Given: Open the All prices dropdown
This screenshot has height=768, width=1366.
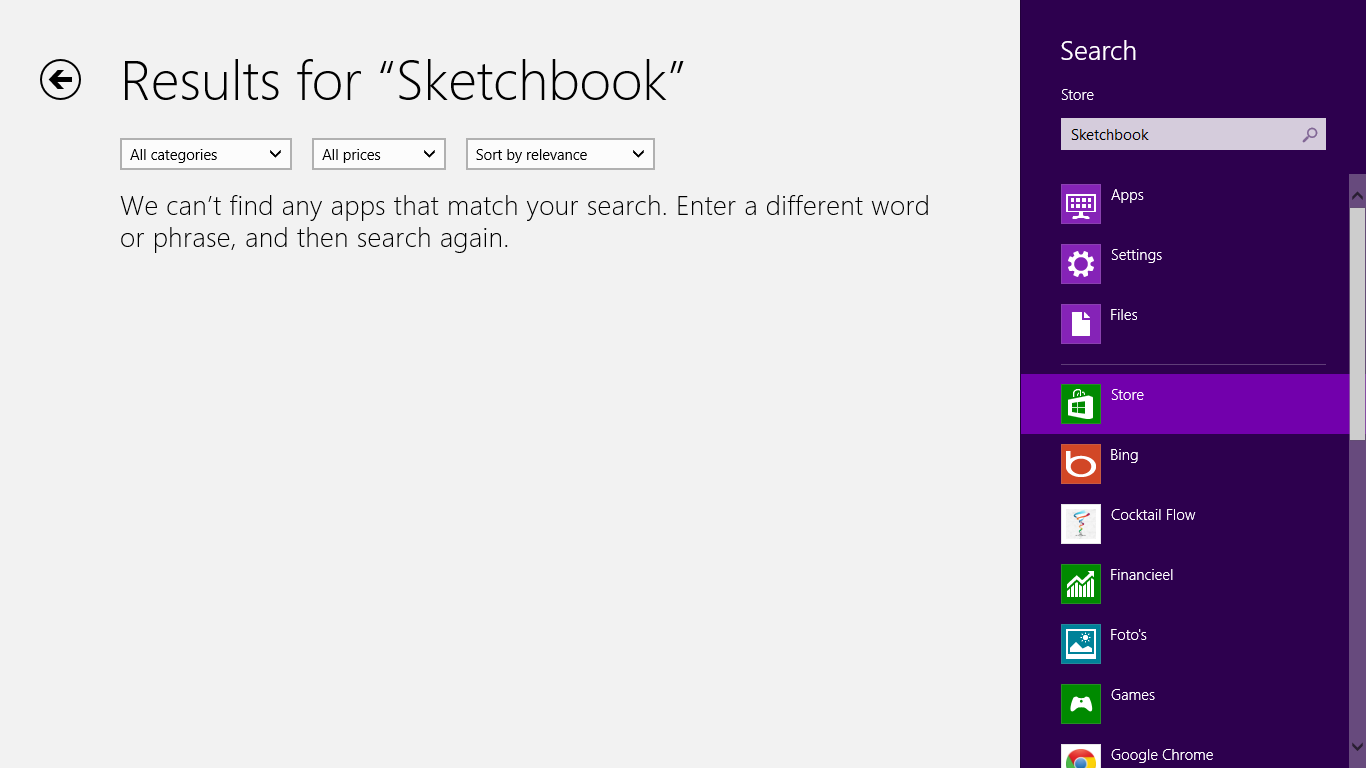Looking at the screenshot, I should pos(379,154).
